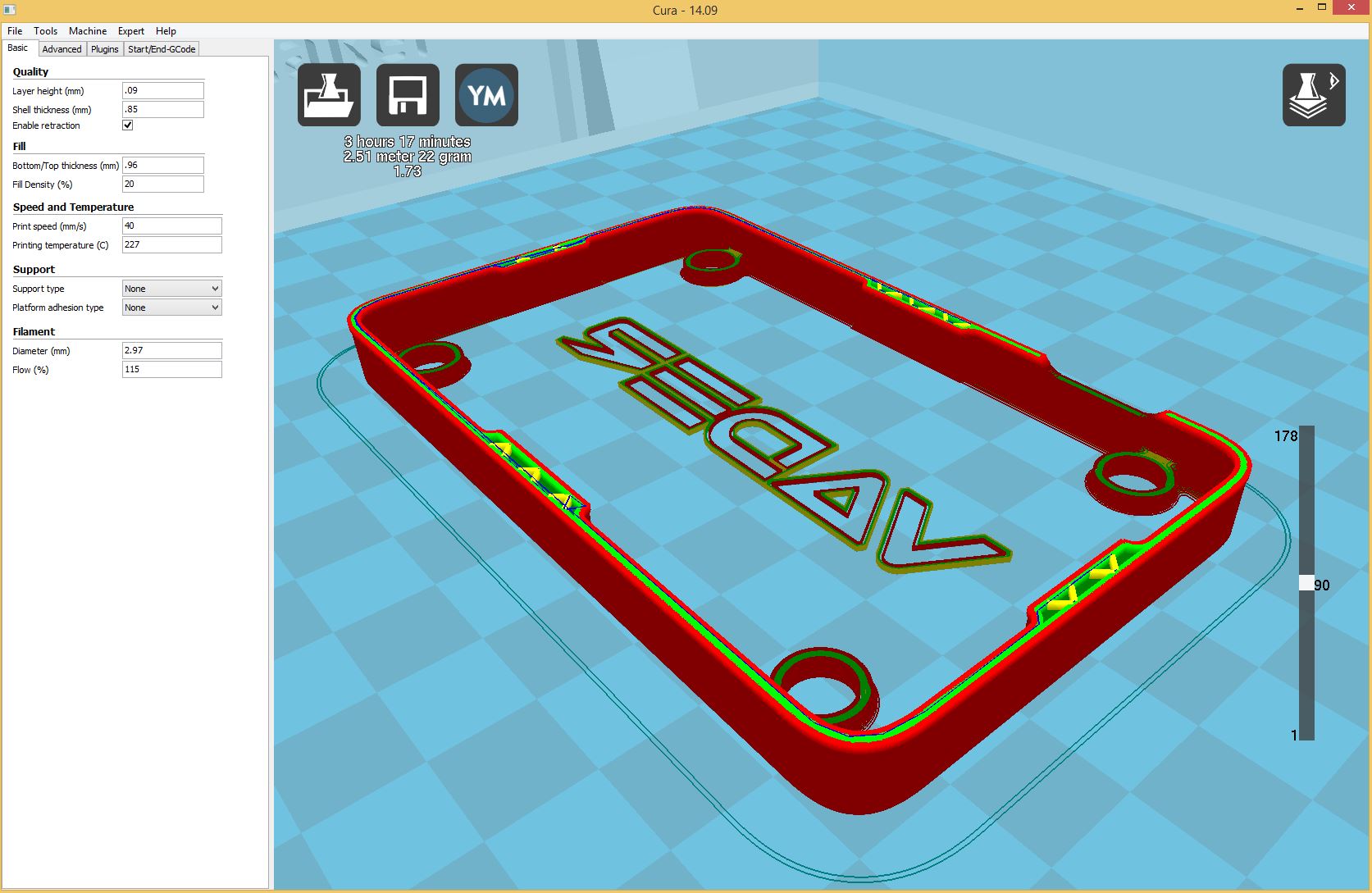
Task: Expand the Support type dropdown
Action: point(171,289)
